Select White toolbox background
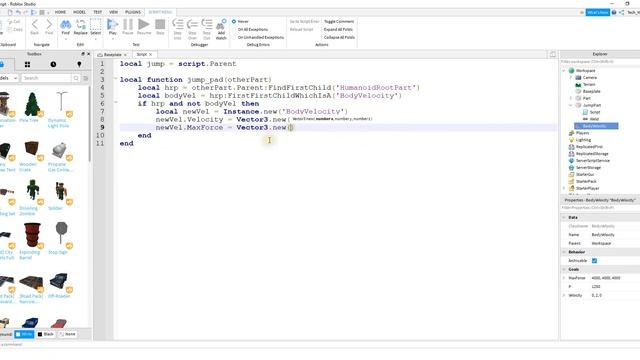The height and width of the screenshot is (360, 640). (x=24, y=334)
